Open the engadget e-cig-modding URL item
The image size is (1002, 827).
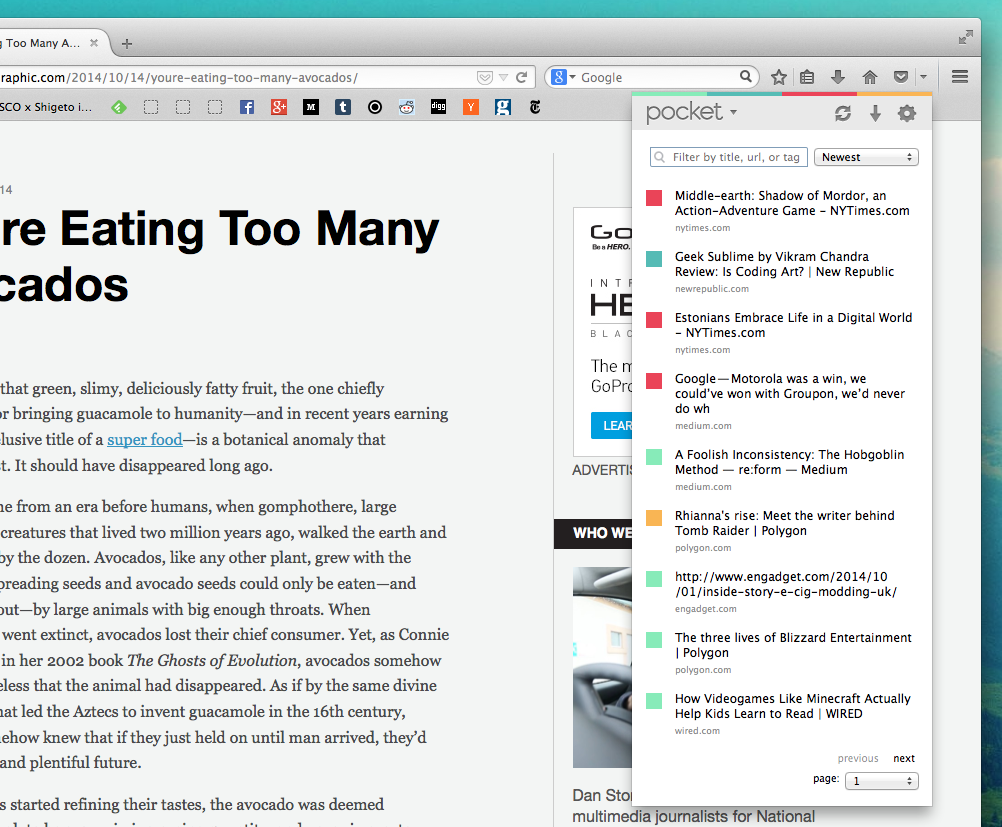(x=786, y=584)
